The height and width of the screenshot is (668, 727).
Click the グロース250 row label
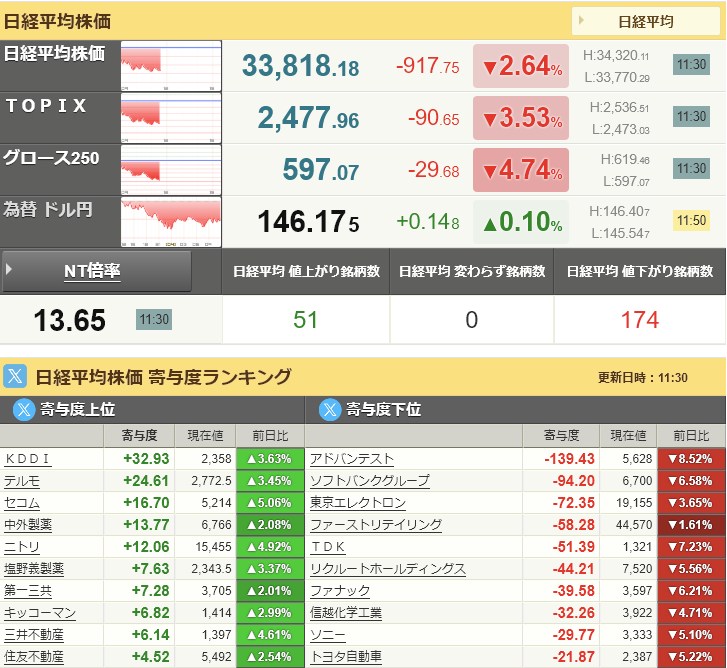click(x=51, y=158)
